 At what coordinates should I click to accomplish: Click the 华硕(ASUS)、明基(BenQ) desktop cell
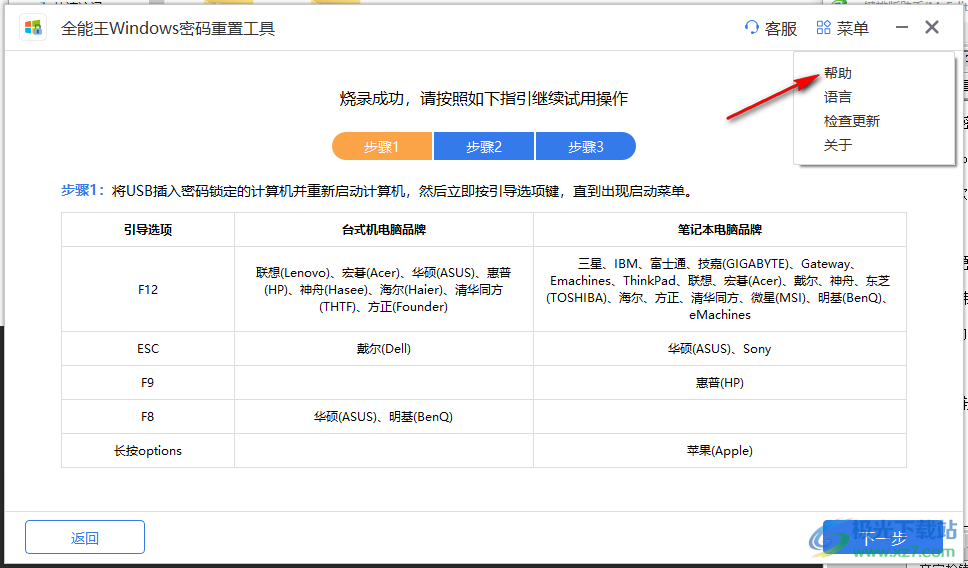384,417
